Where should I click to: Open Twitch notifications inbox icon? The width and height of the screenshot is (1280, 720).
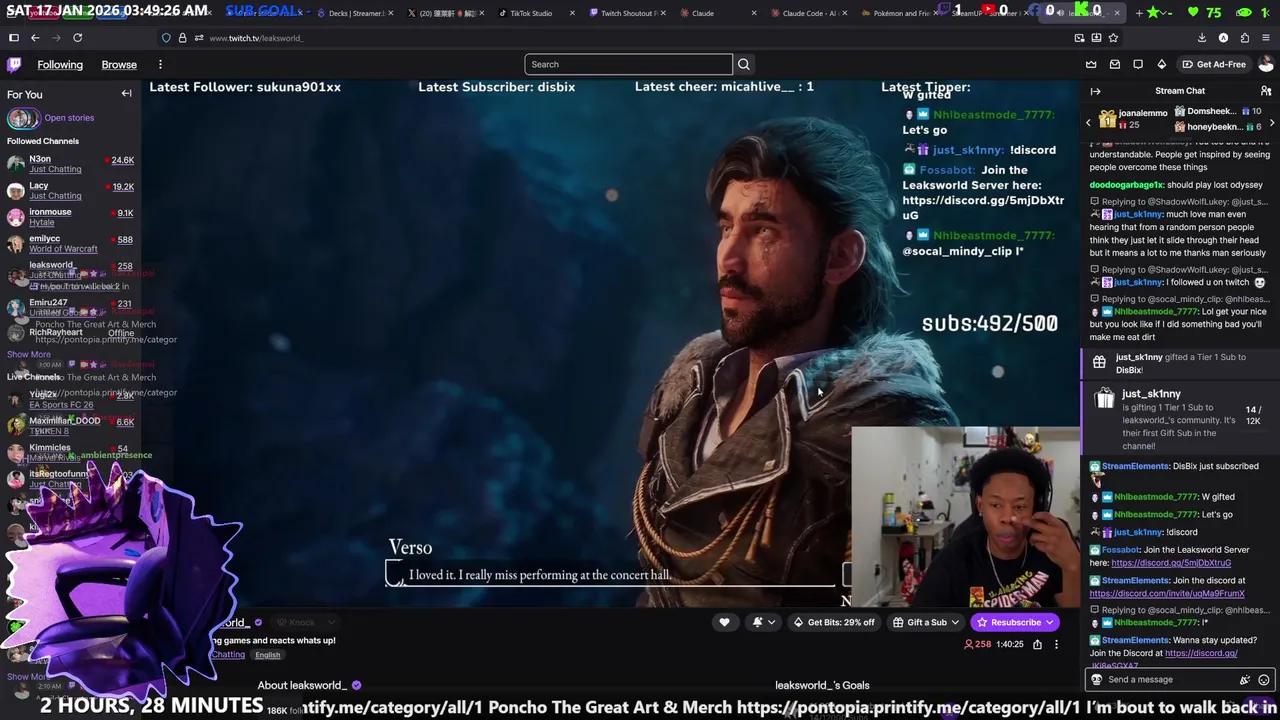1115,65
